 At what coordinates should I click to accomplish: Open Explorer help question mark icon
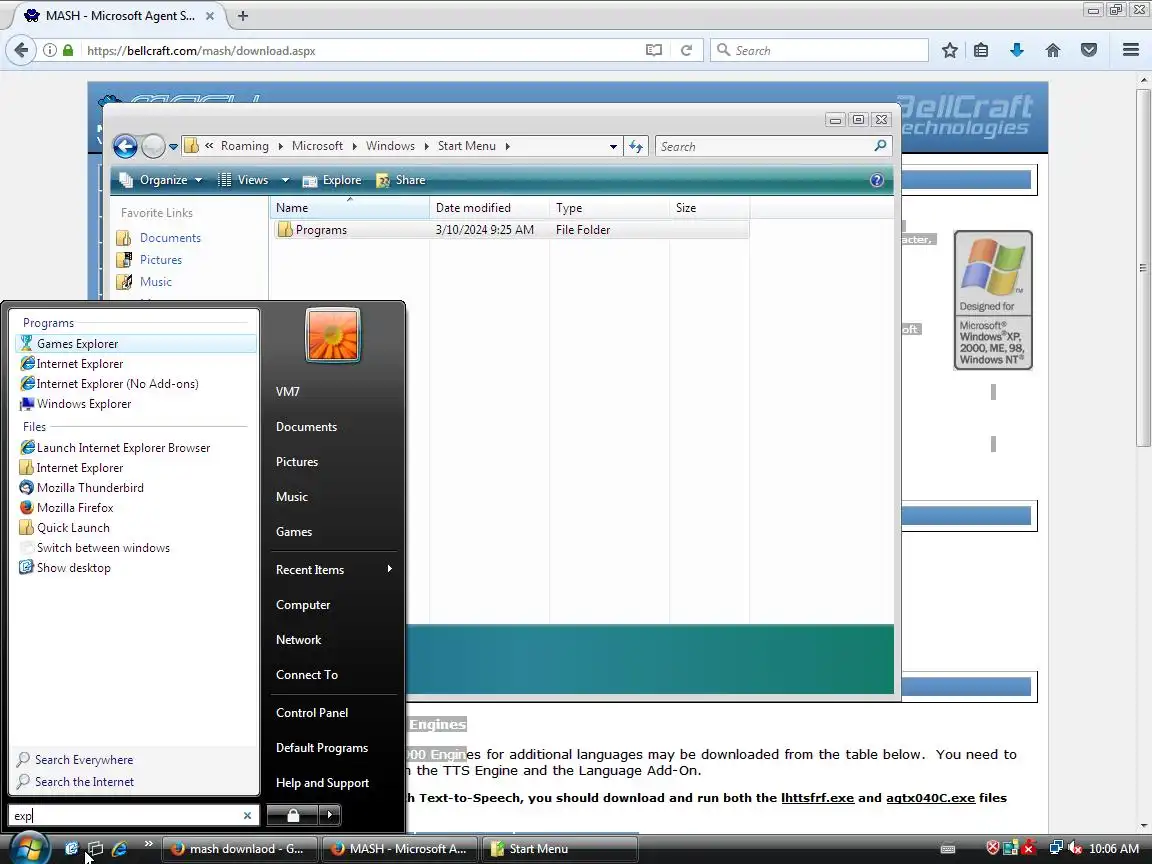[x=876, y=180]
